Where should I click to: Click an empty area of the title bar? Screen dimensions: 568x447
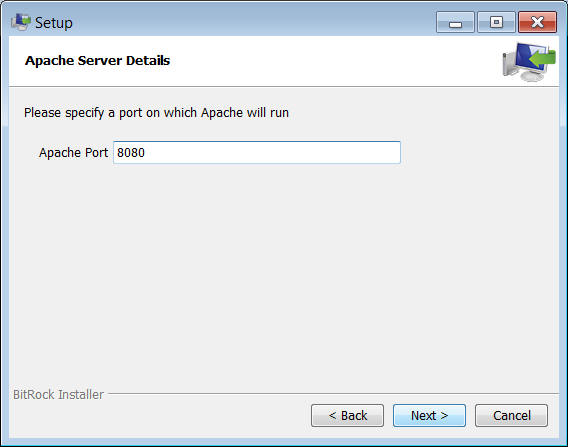[x=254, y=22]
